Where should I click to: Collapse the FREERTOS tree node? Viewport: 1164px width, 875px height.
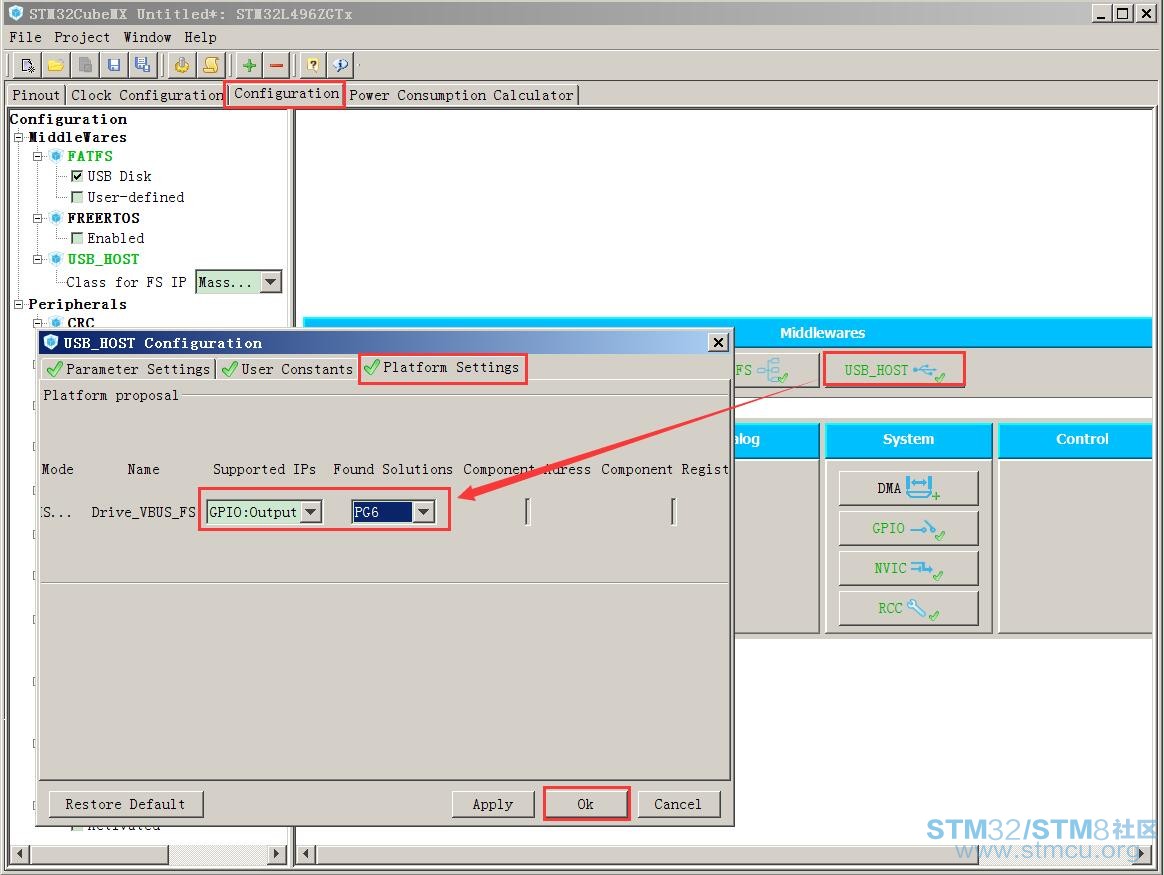[x=38, y=218]
